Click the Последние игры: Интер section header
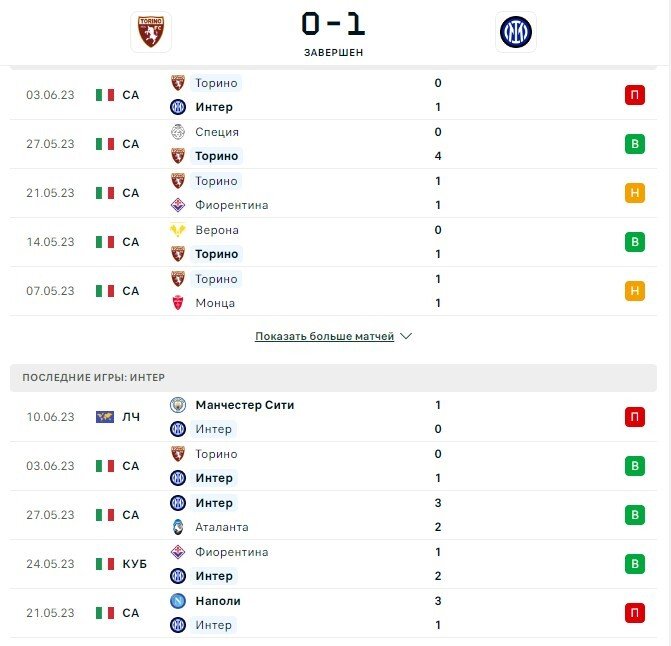 click(x=94, y=377)
